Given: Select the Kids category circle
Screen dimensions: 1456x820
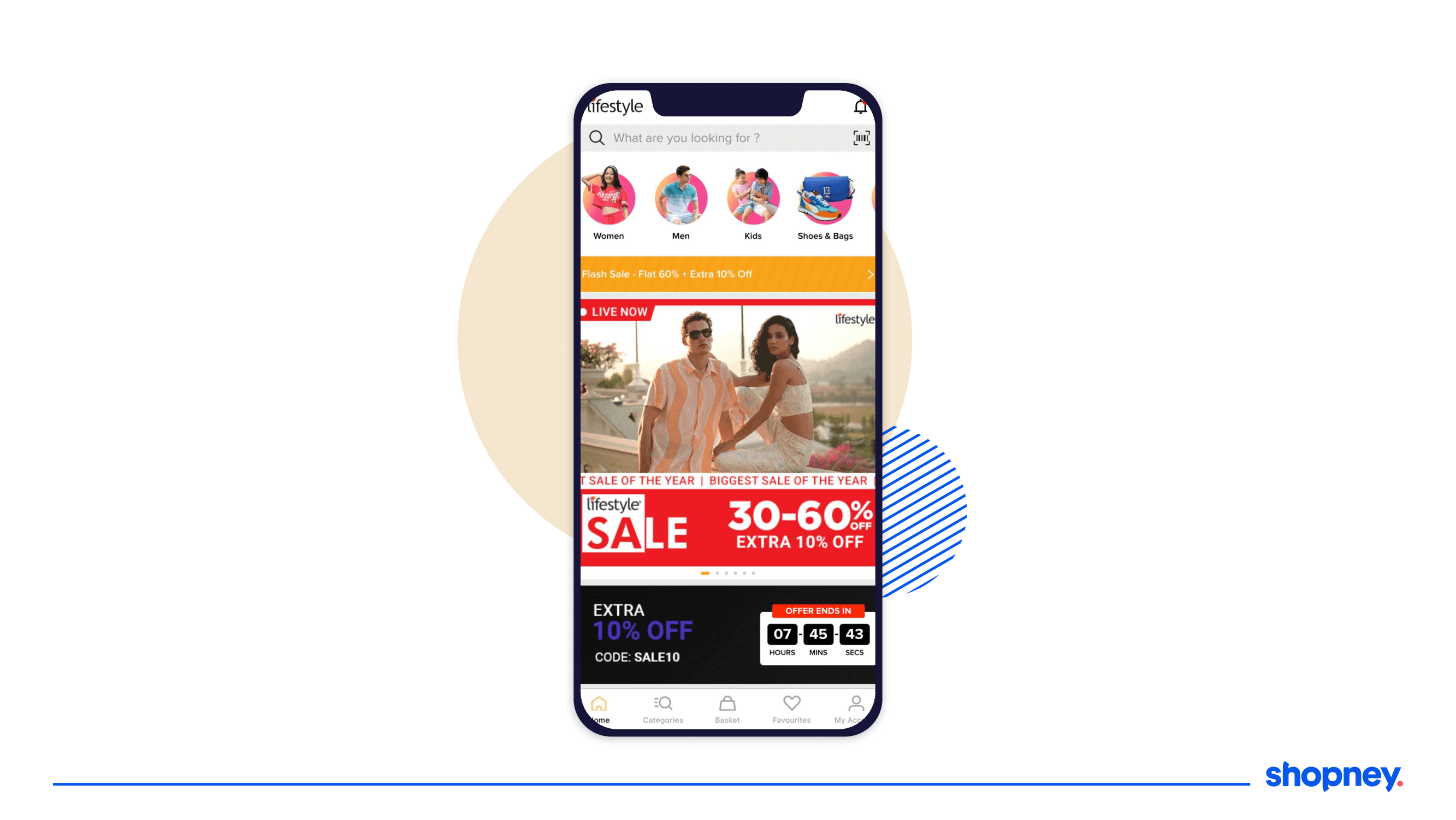Looking at the screenshot, I should click(752, 196).
